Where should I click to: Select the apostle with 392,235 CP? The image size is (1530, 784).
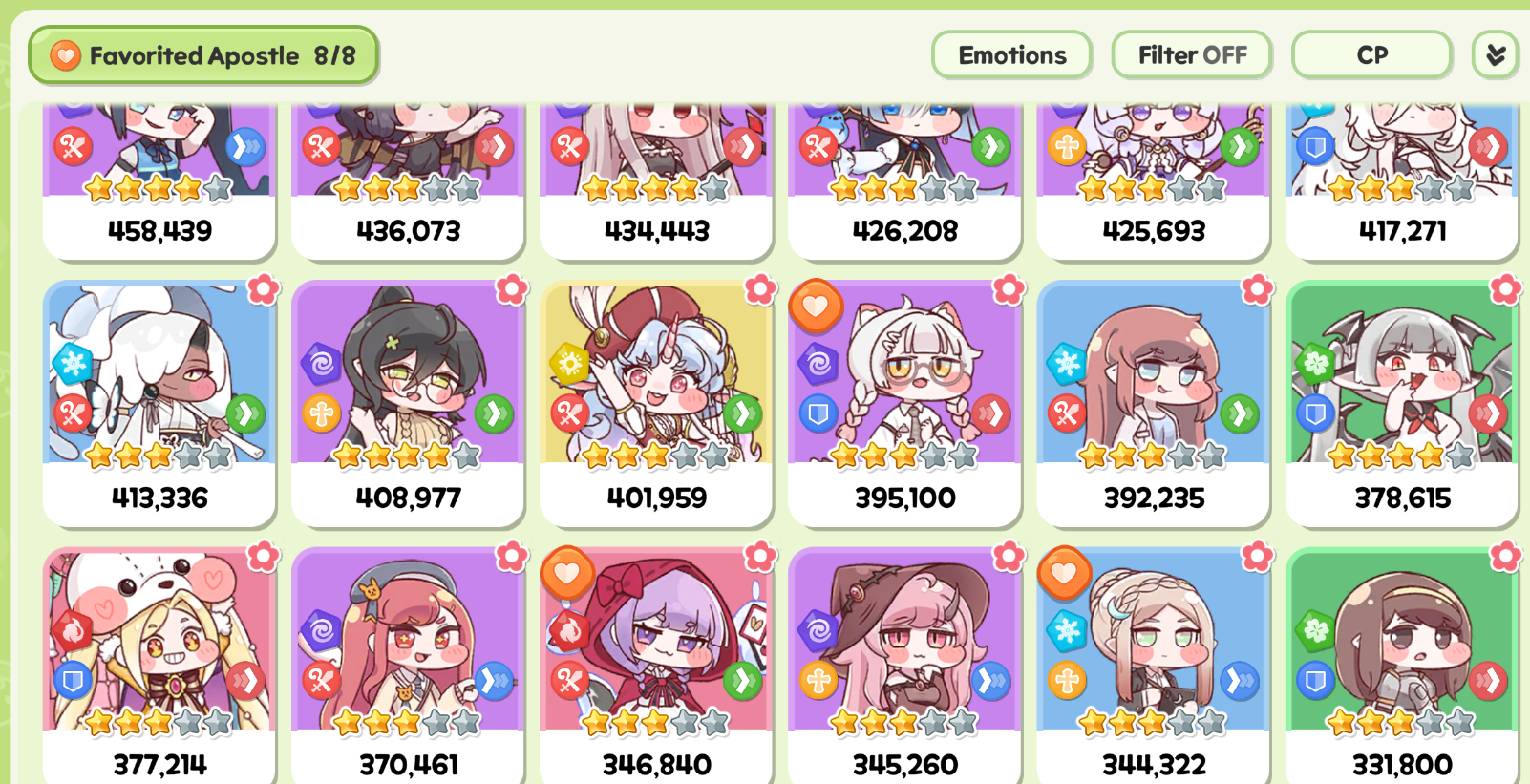1154,403
